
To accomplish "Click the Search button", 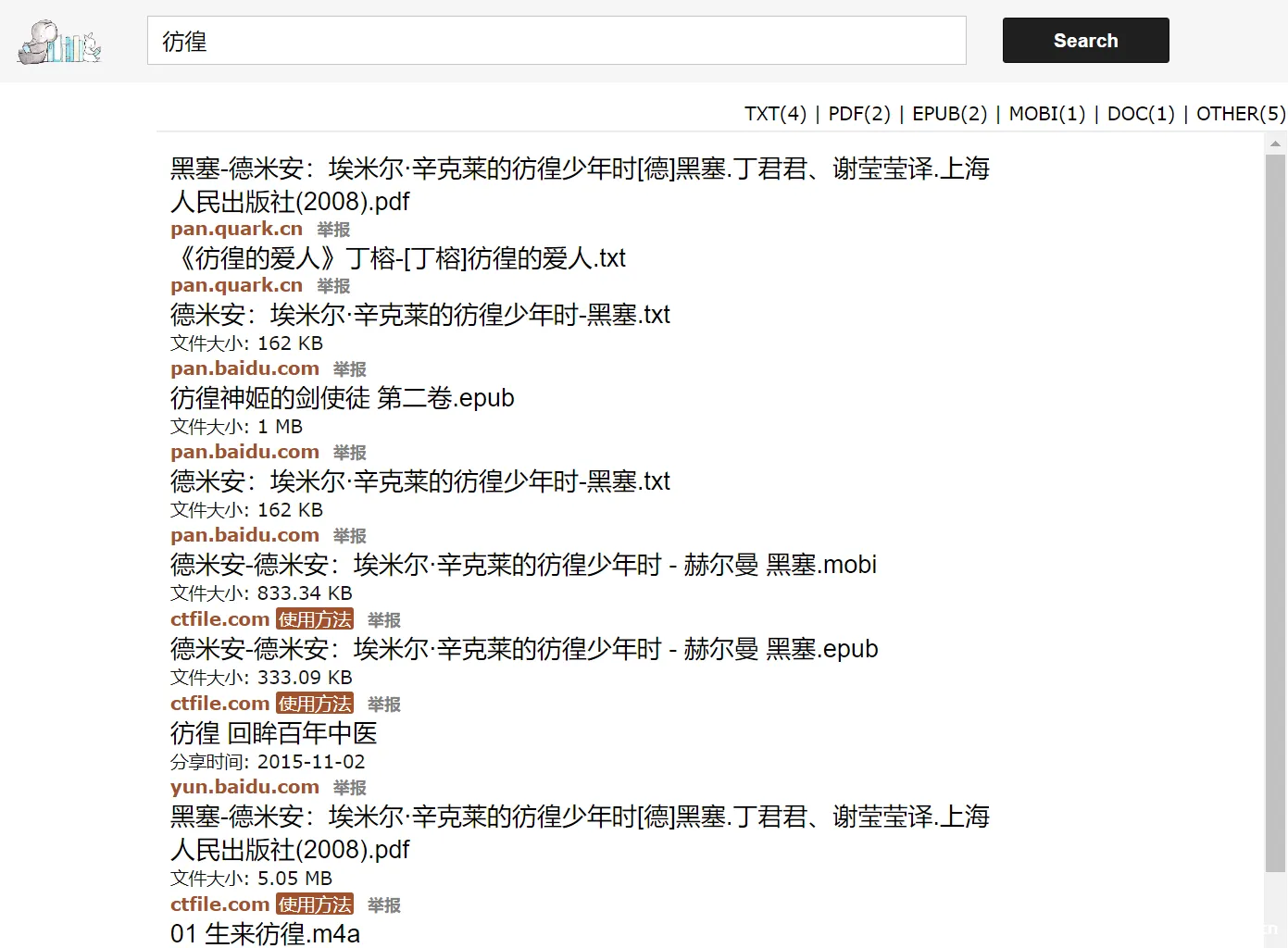I will 1085,41.
